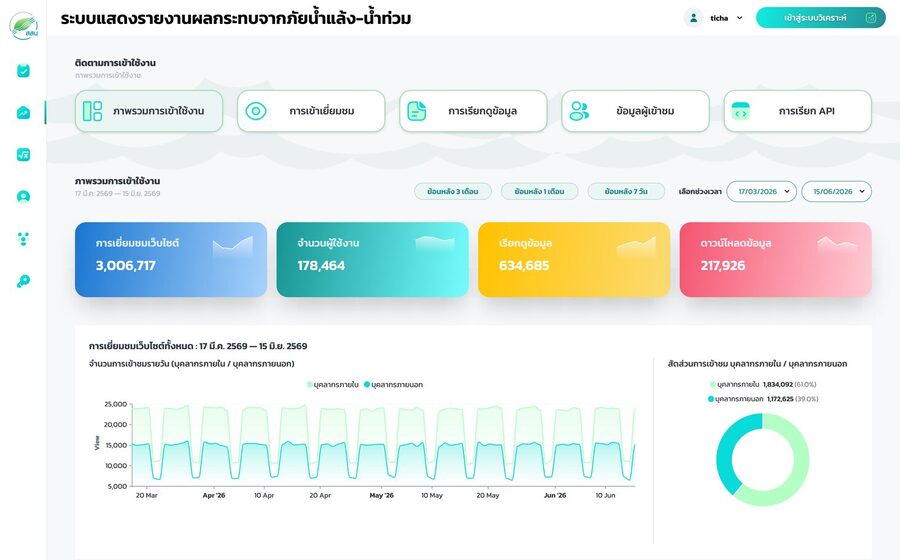Image resolution: width=900 pixels, height=560 pixels.
Task: Click the key icon in sidebar
Action: click(23, 281)
